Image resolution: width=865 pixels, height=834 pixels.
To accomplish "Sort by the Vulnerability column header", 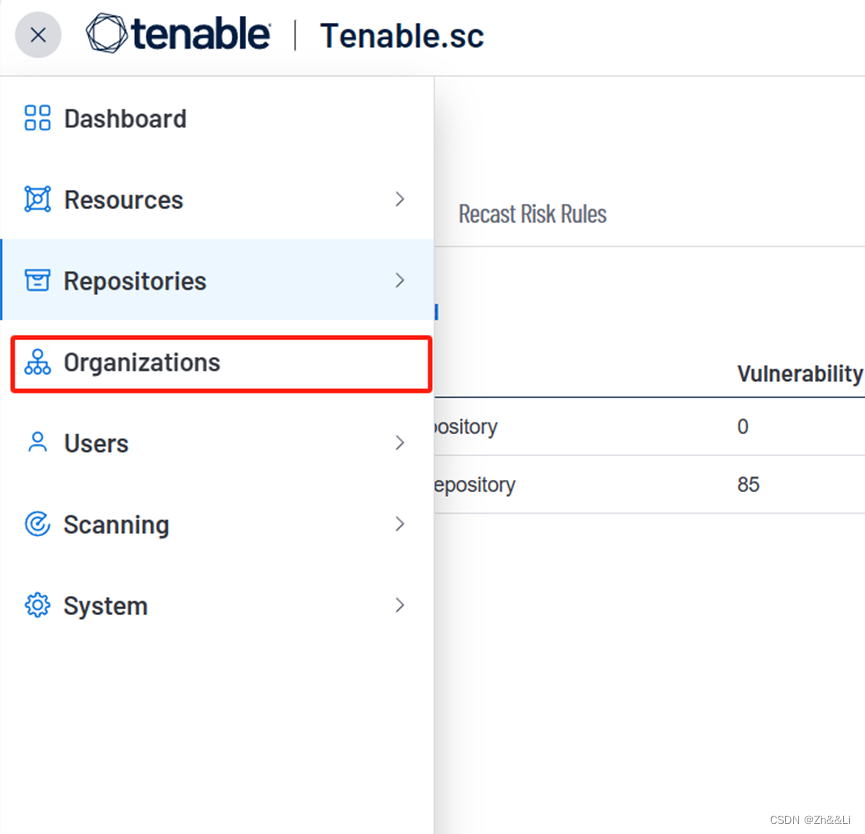I will [x=799, y=373].
